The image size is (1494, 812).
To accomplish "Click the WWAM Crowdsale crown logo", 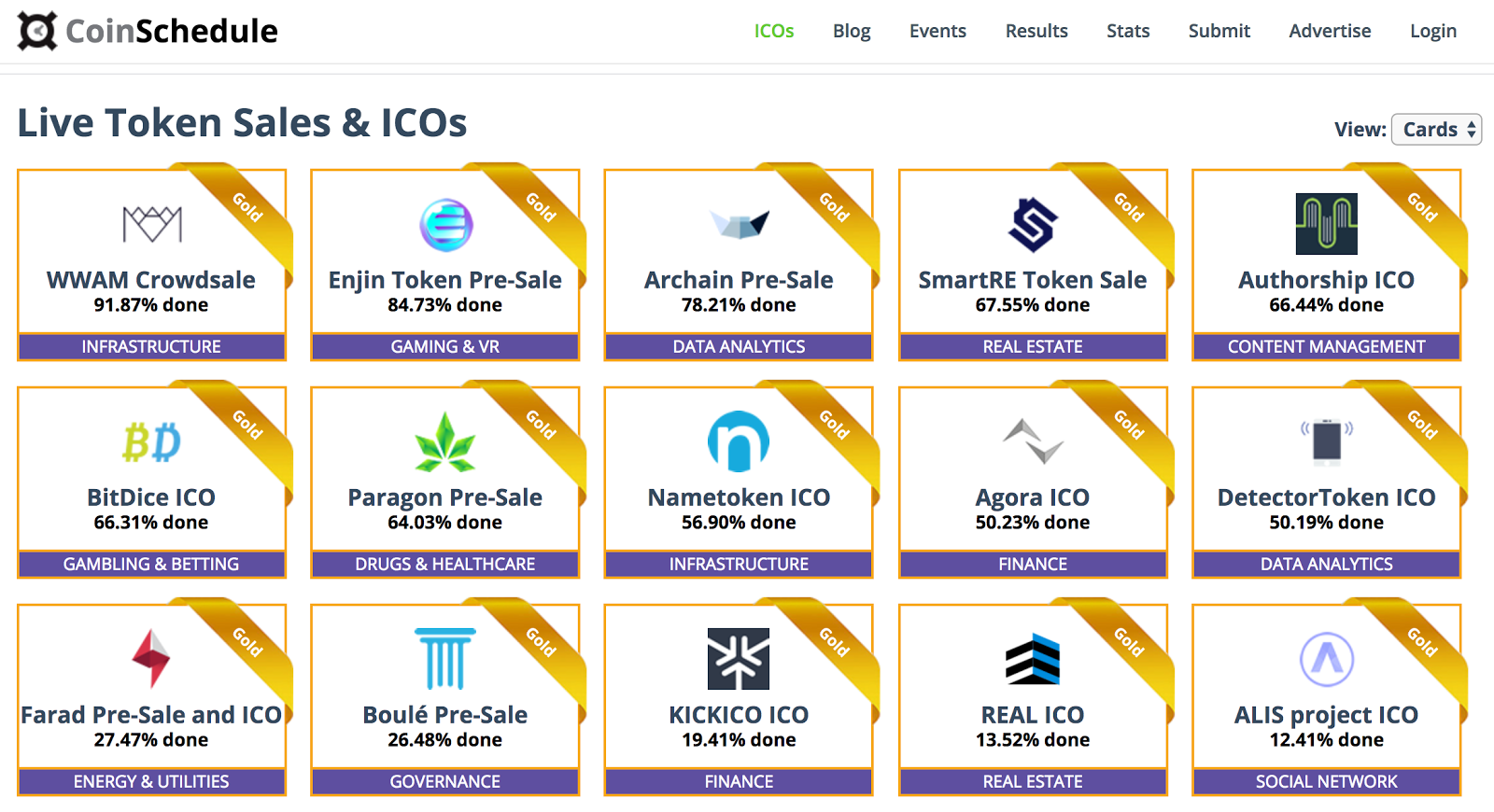I will pyautogui.click(x=152, y=224).
